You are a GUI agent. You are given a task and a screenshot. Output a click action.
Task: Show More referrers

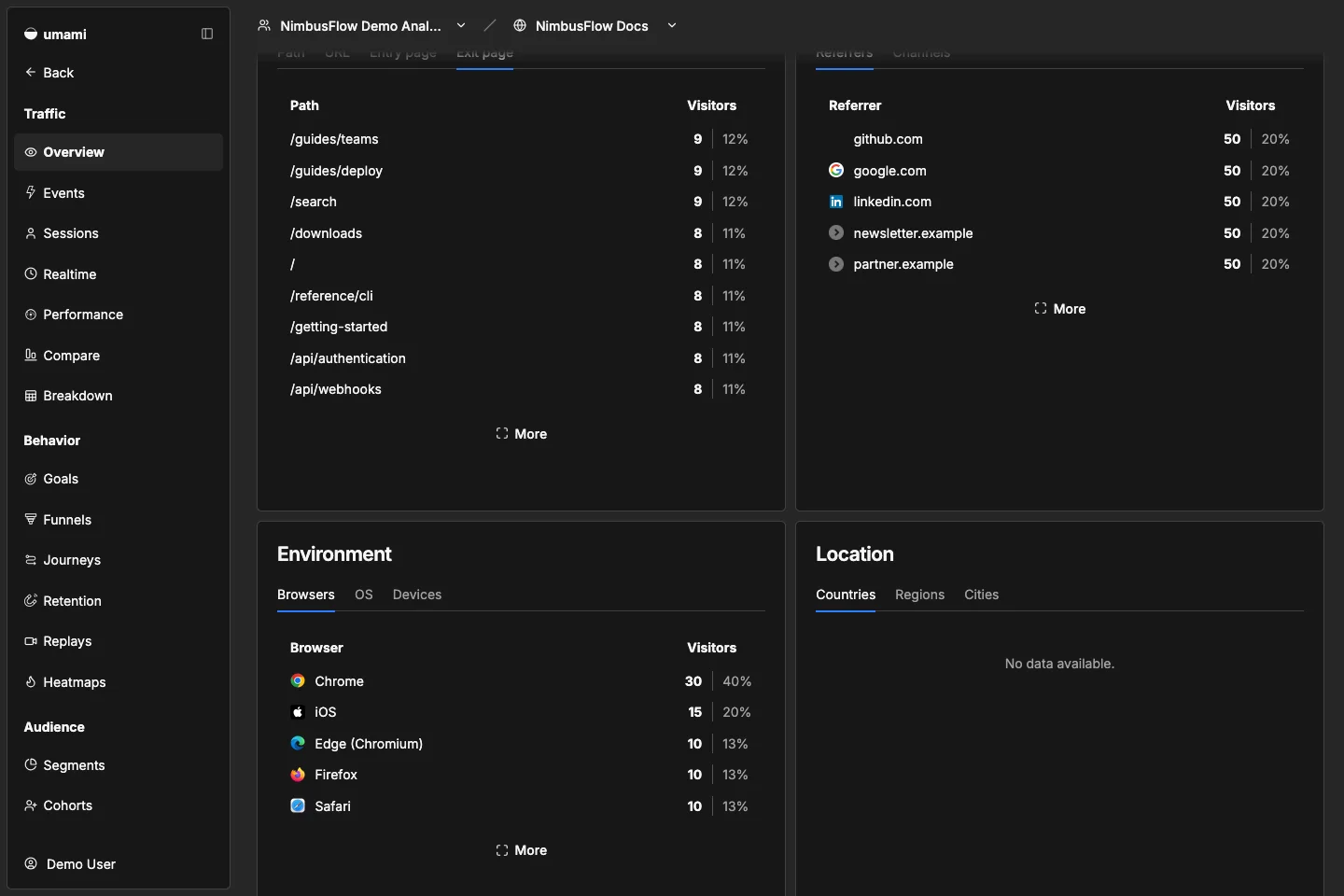point(1059,308)
